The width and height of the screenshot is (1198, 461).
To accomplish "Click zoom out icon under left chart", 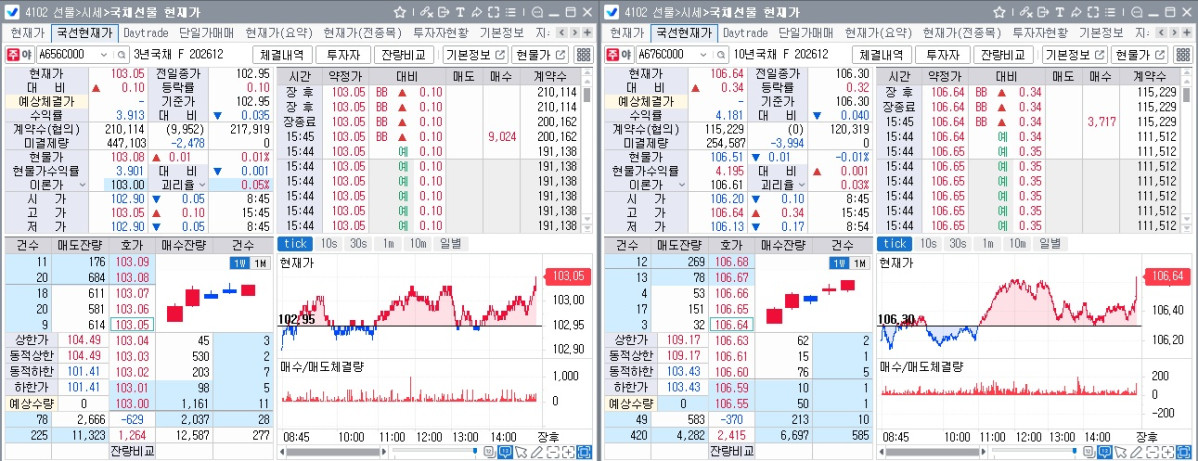I will point(552,453).
